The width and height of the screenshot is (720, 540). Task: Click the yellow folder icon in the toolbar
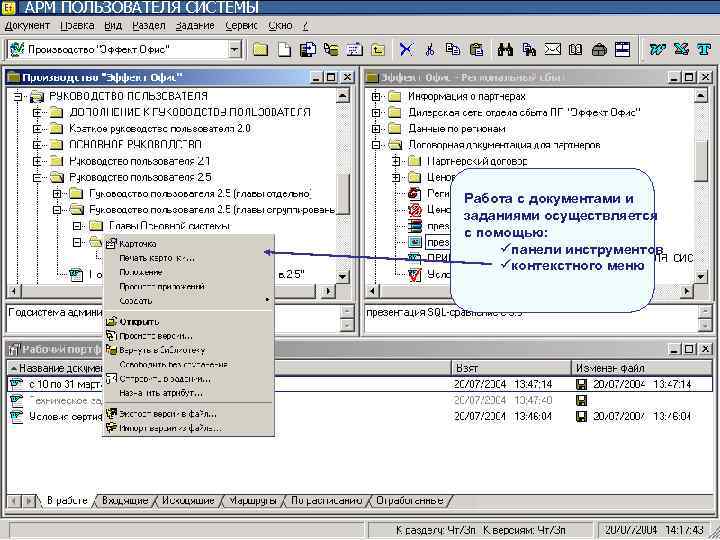click(260, 49)
